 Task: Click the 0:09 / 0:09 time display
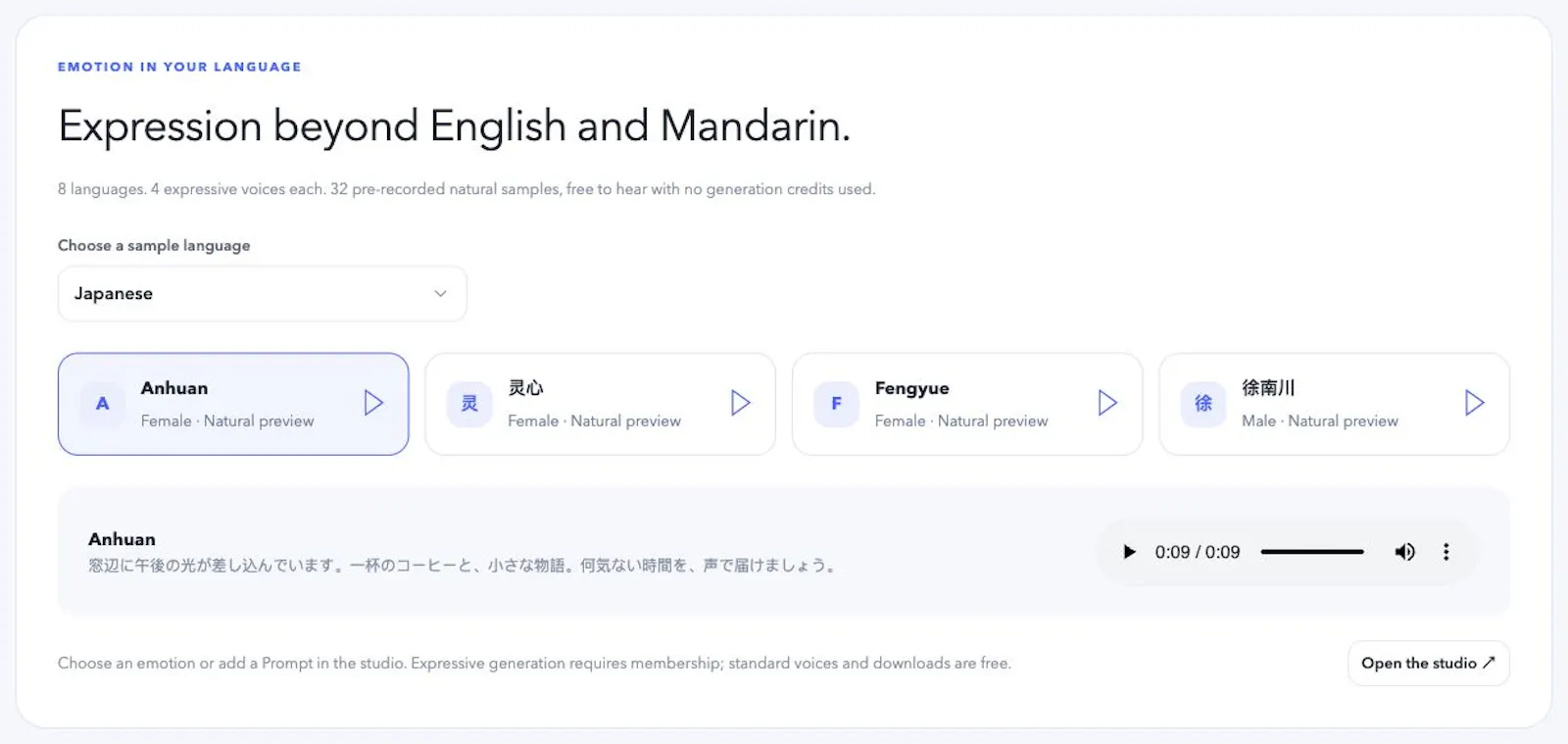1198,552
